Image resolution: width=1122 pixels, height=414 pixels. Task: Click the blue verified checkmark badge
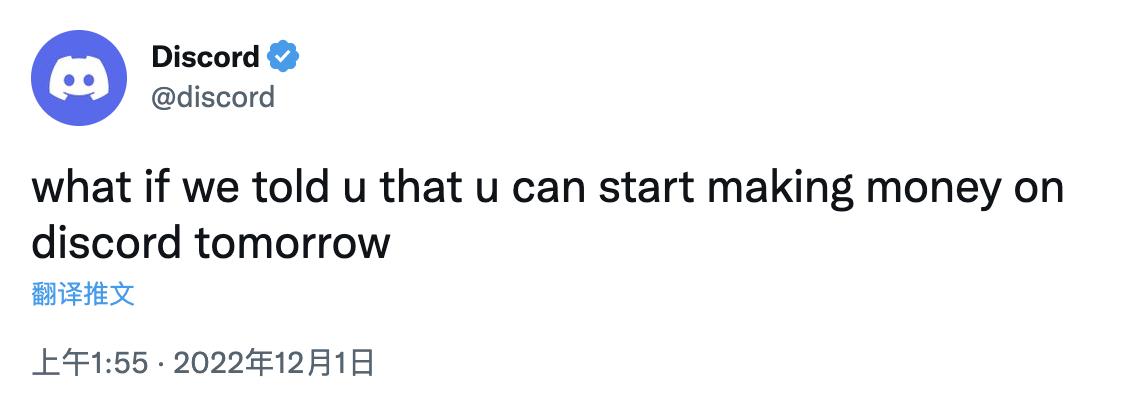[x=285, y=58]
